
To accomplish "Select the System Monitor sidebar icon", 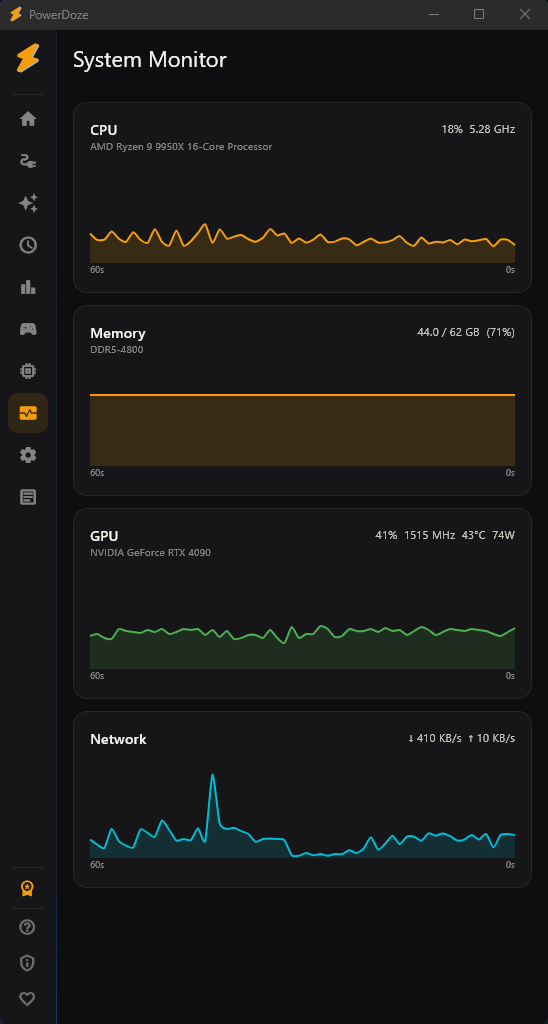I will (x=28, y=413).
